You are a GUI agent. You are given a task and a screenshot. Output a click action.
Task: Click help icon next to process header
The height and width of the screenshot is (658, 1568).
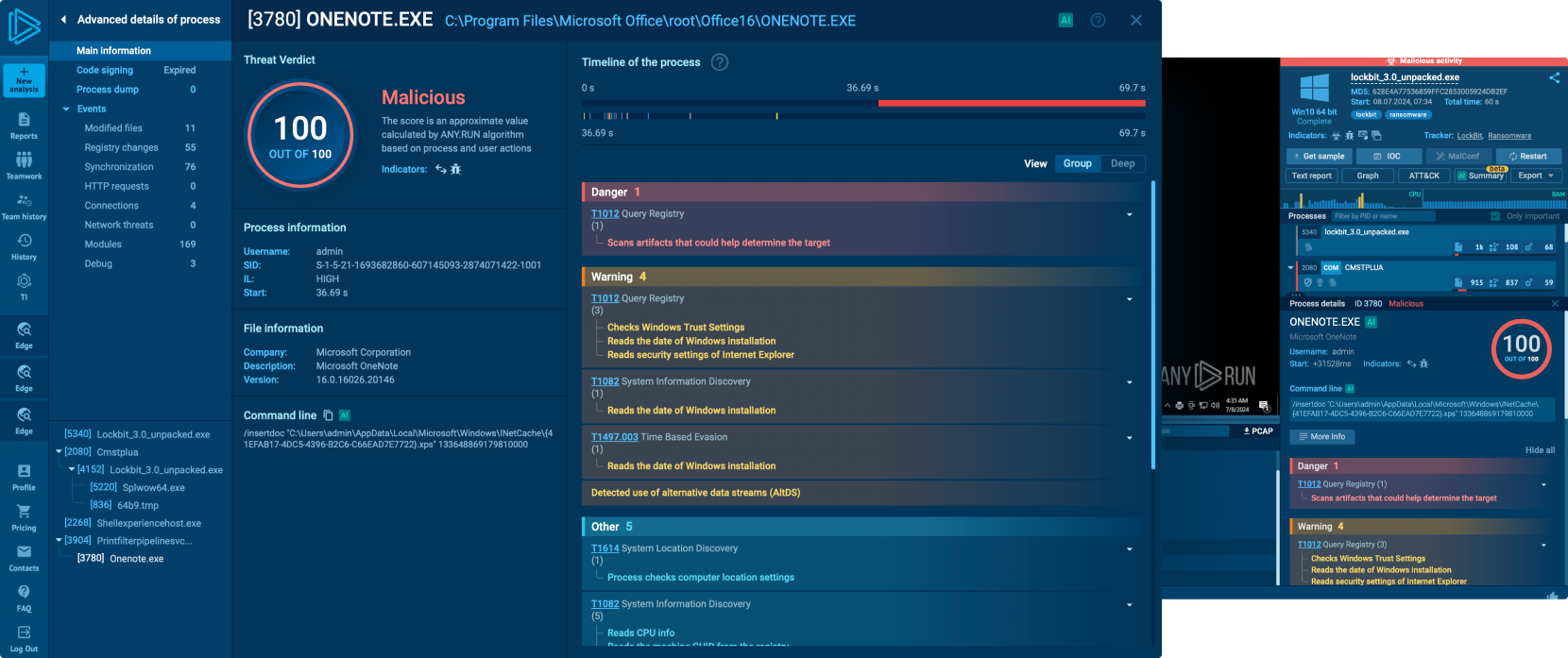[1098, 20]
